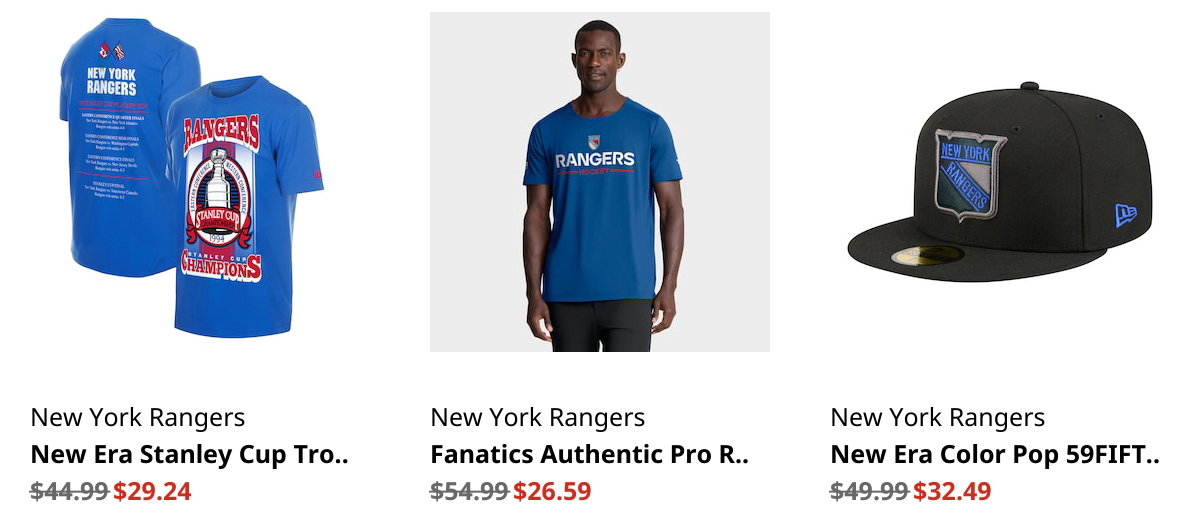Click New York Rangers label above Color Pop cap
The image size is (1200, 530).
tap(938, 418)
